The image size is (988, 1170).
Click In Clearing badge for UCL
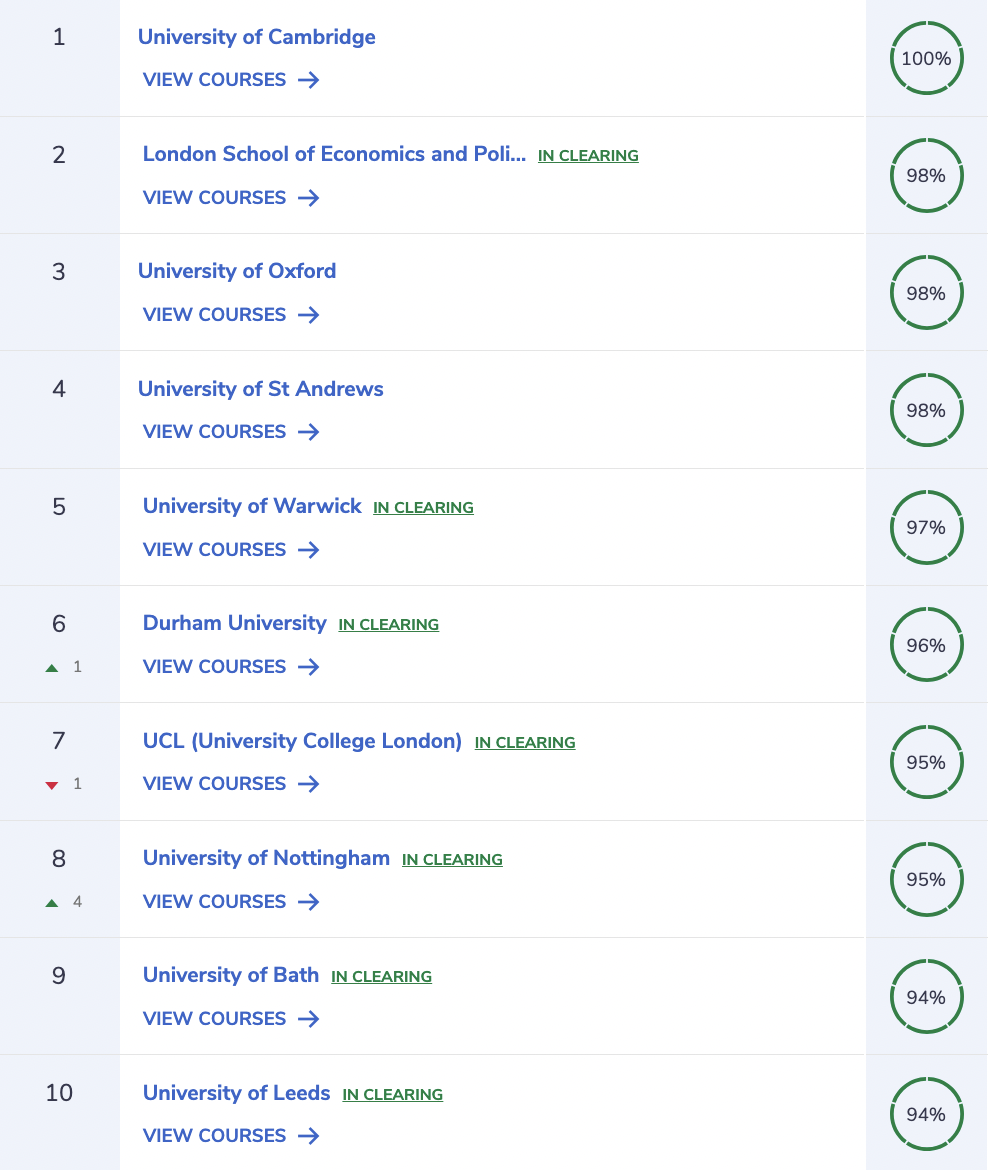pos(525,743)
